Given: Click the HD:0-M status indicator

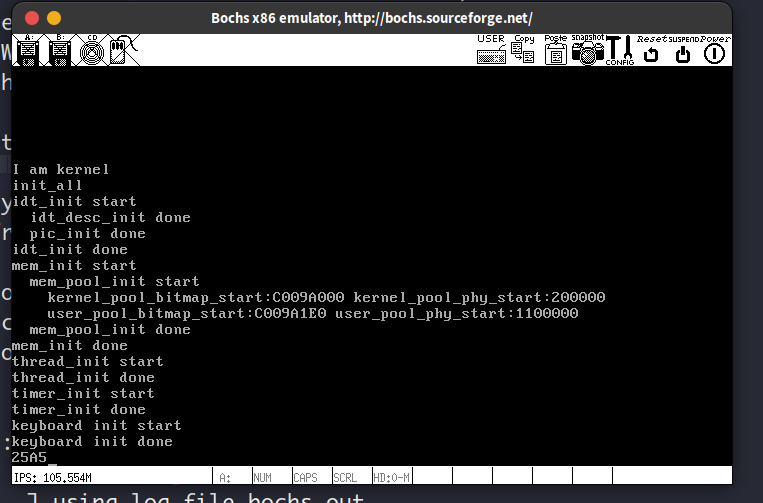Looking at the screenshot, I should click(x=392, y=478).
